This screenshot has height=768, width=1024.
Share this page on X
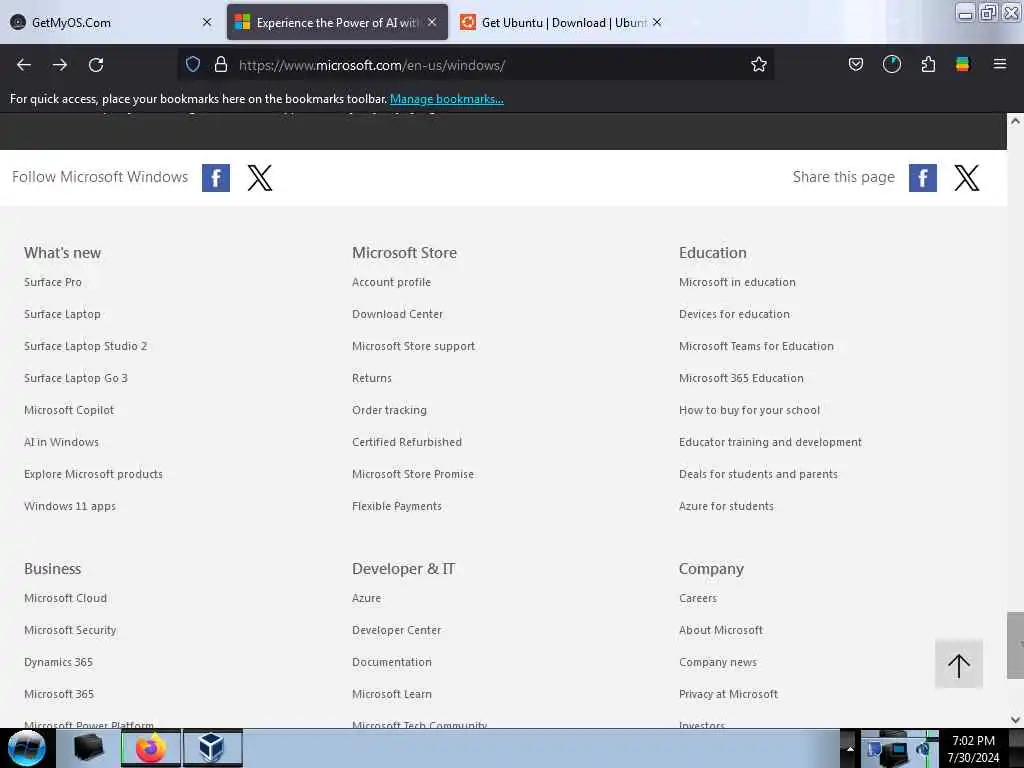[967, 178]
